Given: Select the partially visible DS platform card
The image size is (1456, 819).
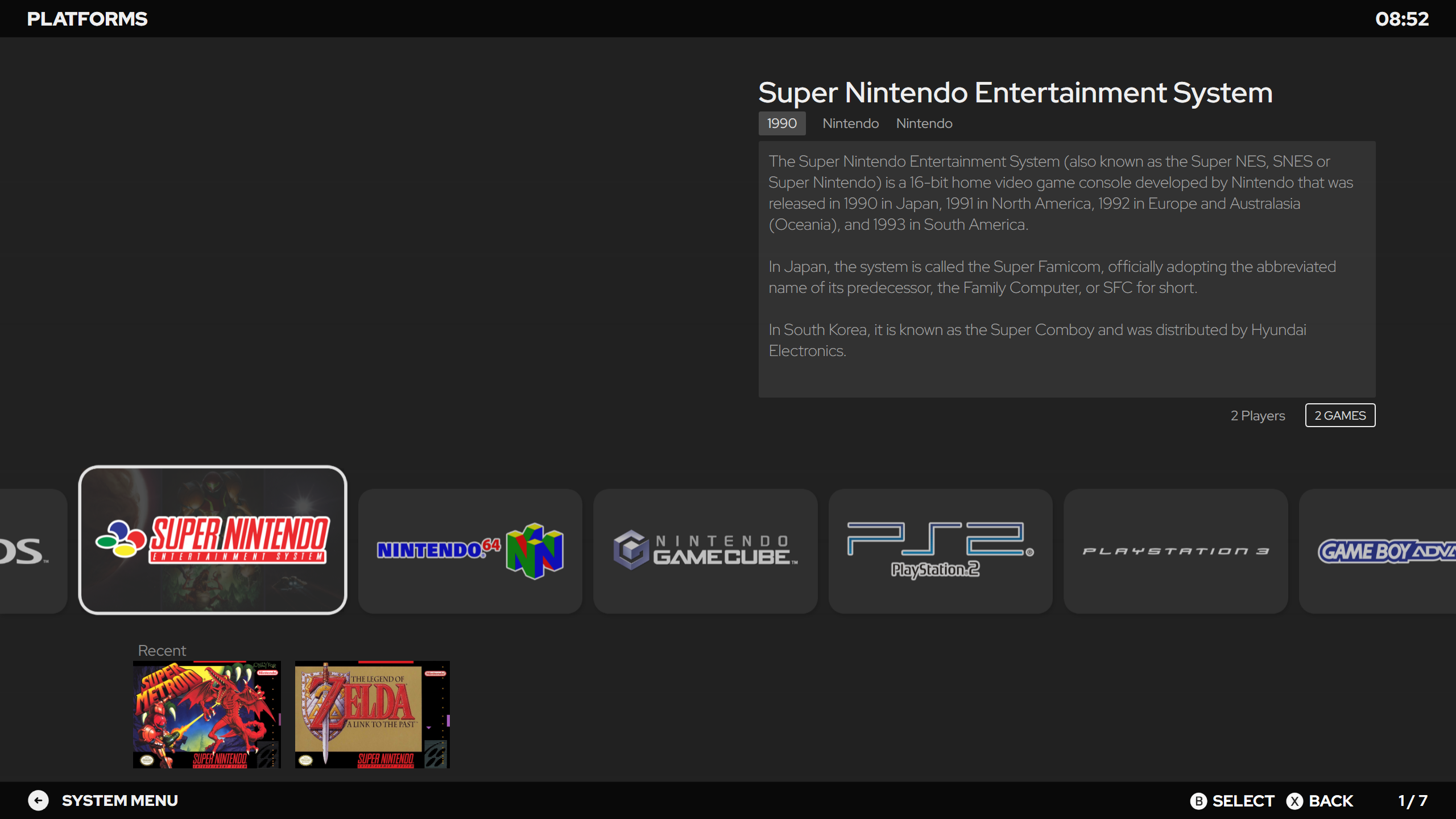Looking at the screenshot, I should click(x=33, y=551).
